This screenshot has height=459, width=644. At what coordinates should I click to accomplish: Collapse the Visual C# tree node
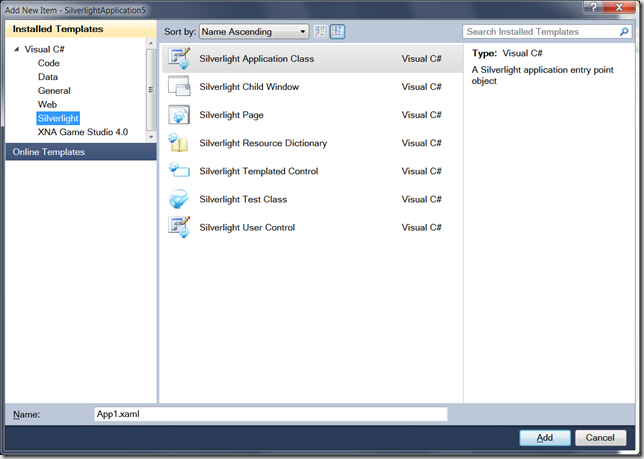[x=16, y=49]
